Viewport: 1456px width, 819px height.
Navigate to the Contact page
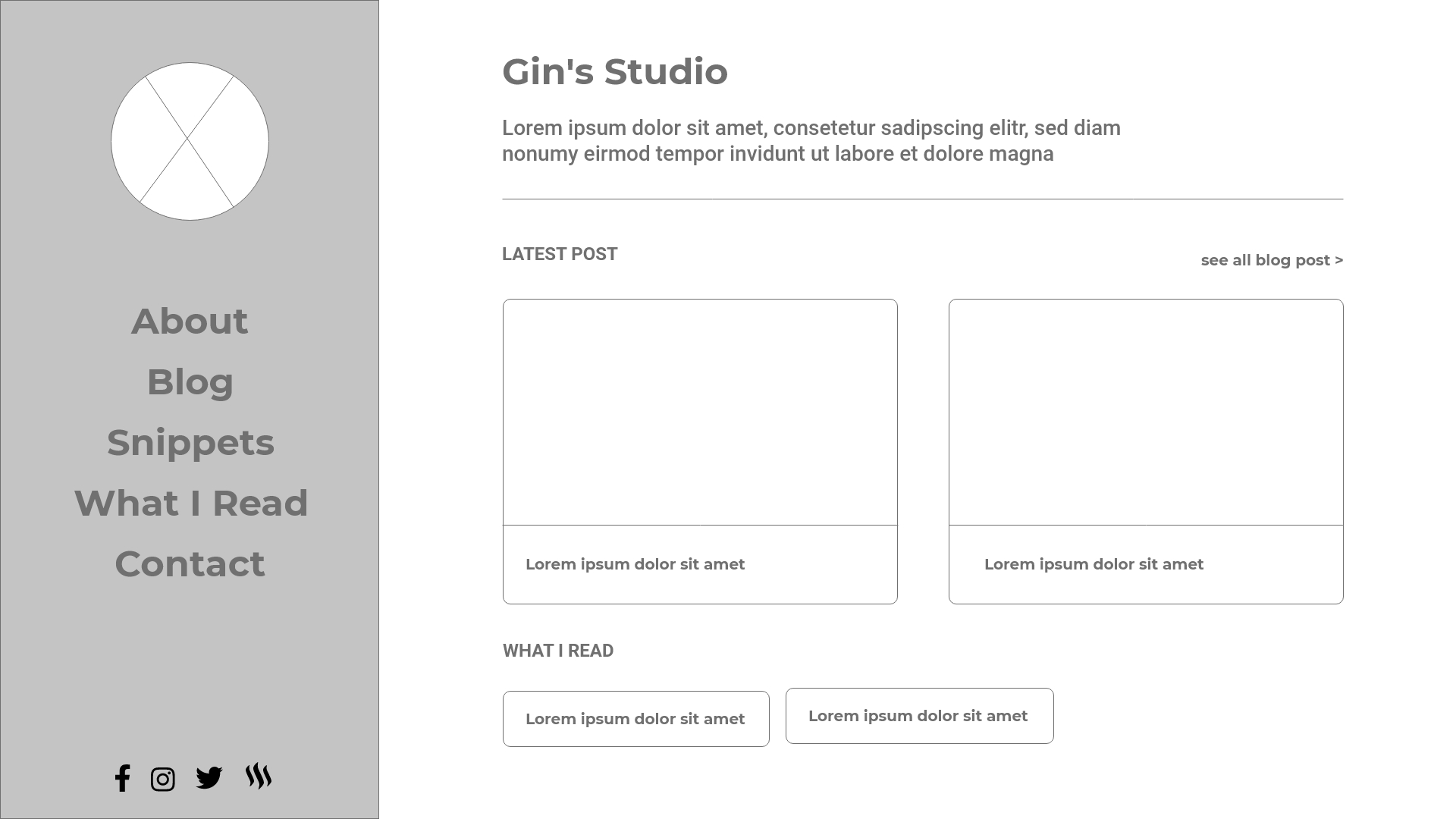[x=190, y=564]
